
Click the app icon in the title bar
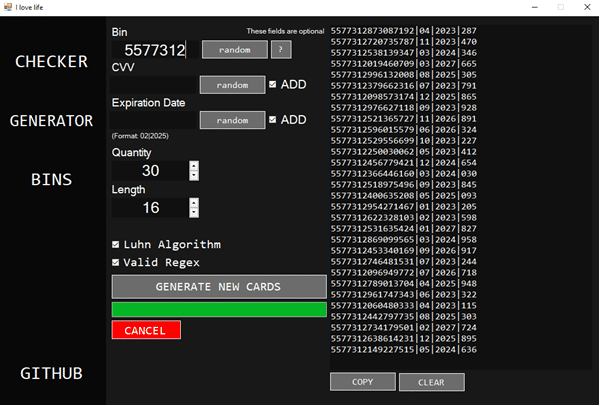point(8,7)
